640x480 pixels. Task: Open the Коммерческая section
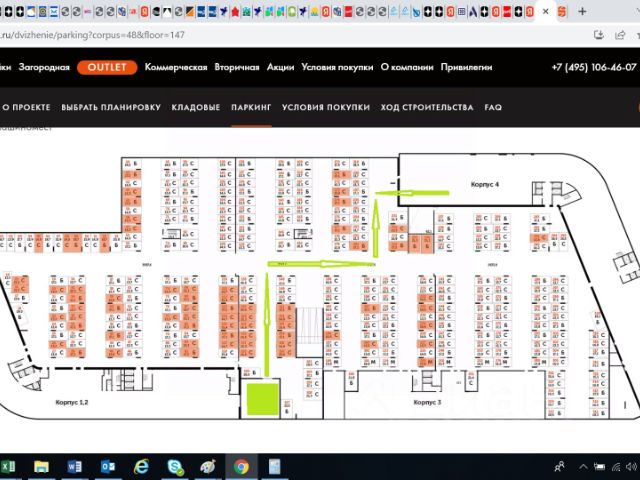coord(176,67)
